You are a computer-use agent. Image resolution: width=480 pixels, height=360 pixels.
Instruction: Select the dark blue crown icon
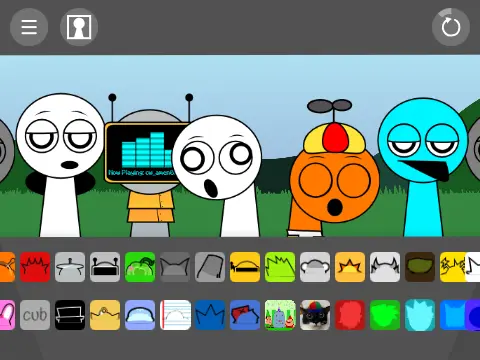pyautogui.click(x=210, y=315)
